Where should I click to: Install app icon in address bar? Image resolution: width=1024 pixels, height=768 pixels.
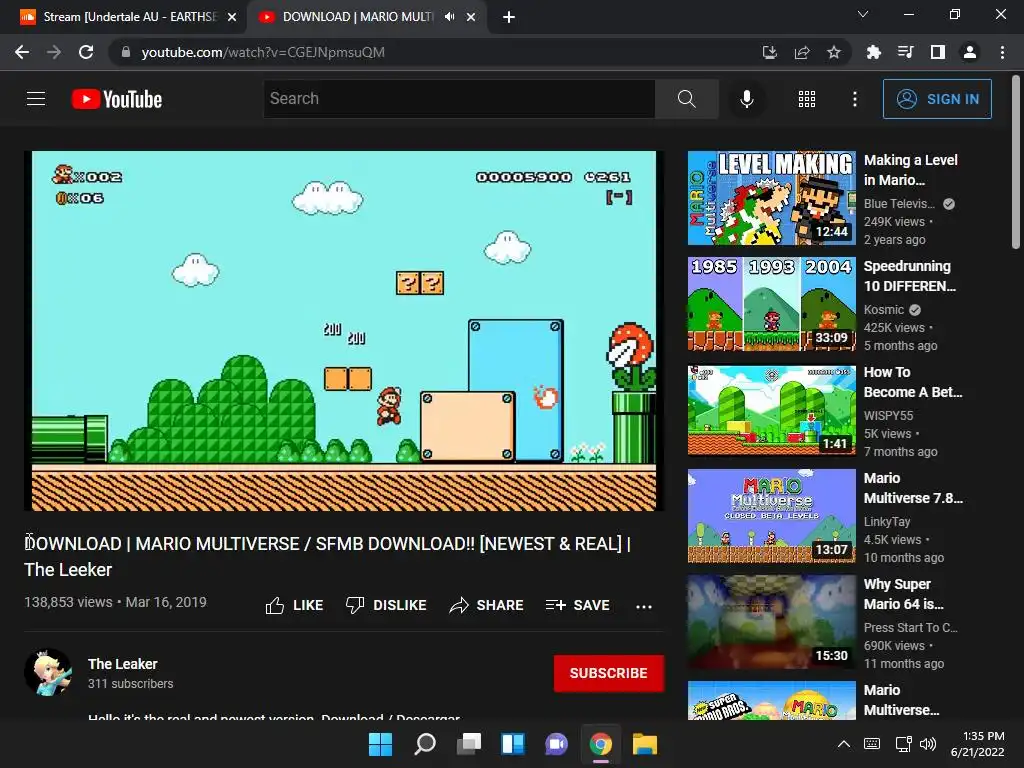(769, 52)
